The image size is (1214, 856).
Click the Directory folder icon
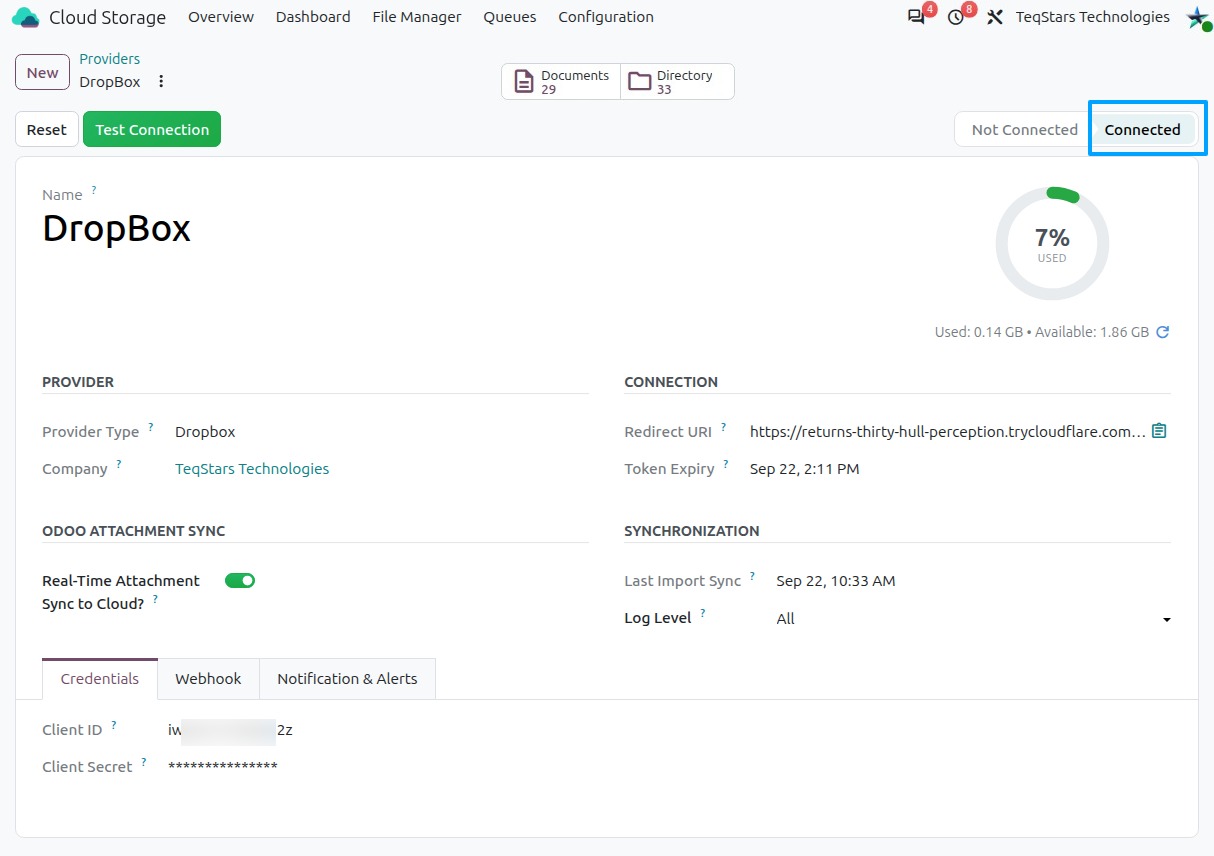click(x=639, y=82)
